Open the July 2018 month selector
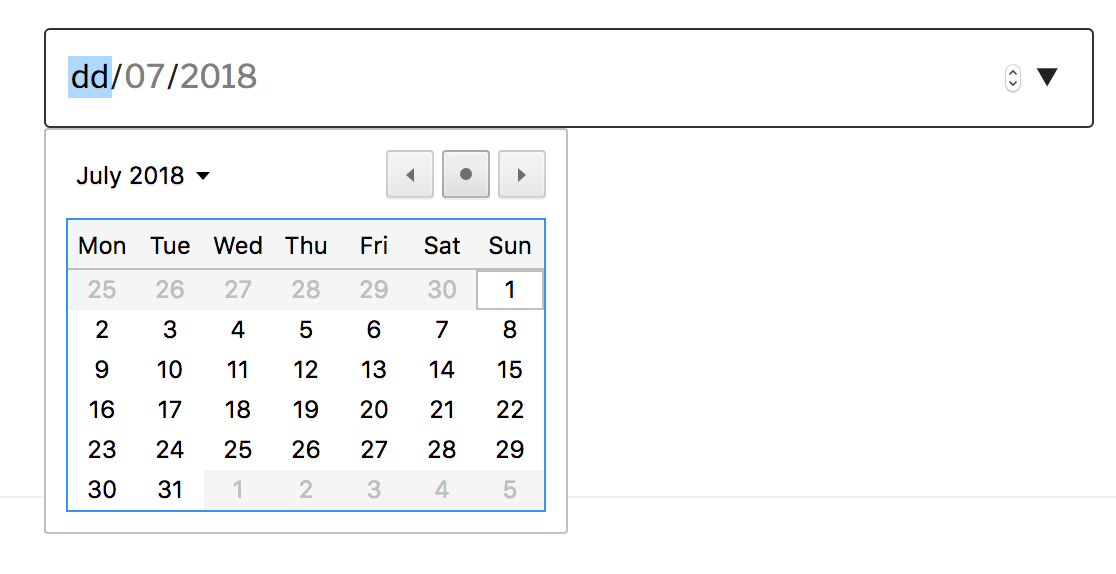The height and width of the screenshot is (574, 1116). pos(144,176)
